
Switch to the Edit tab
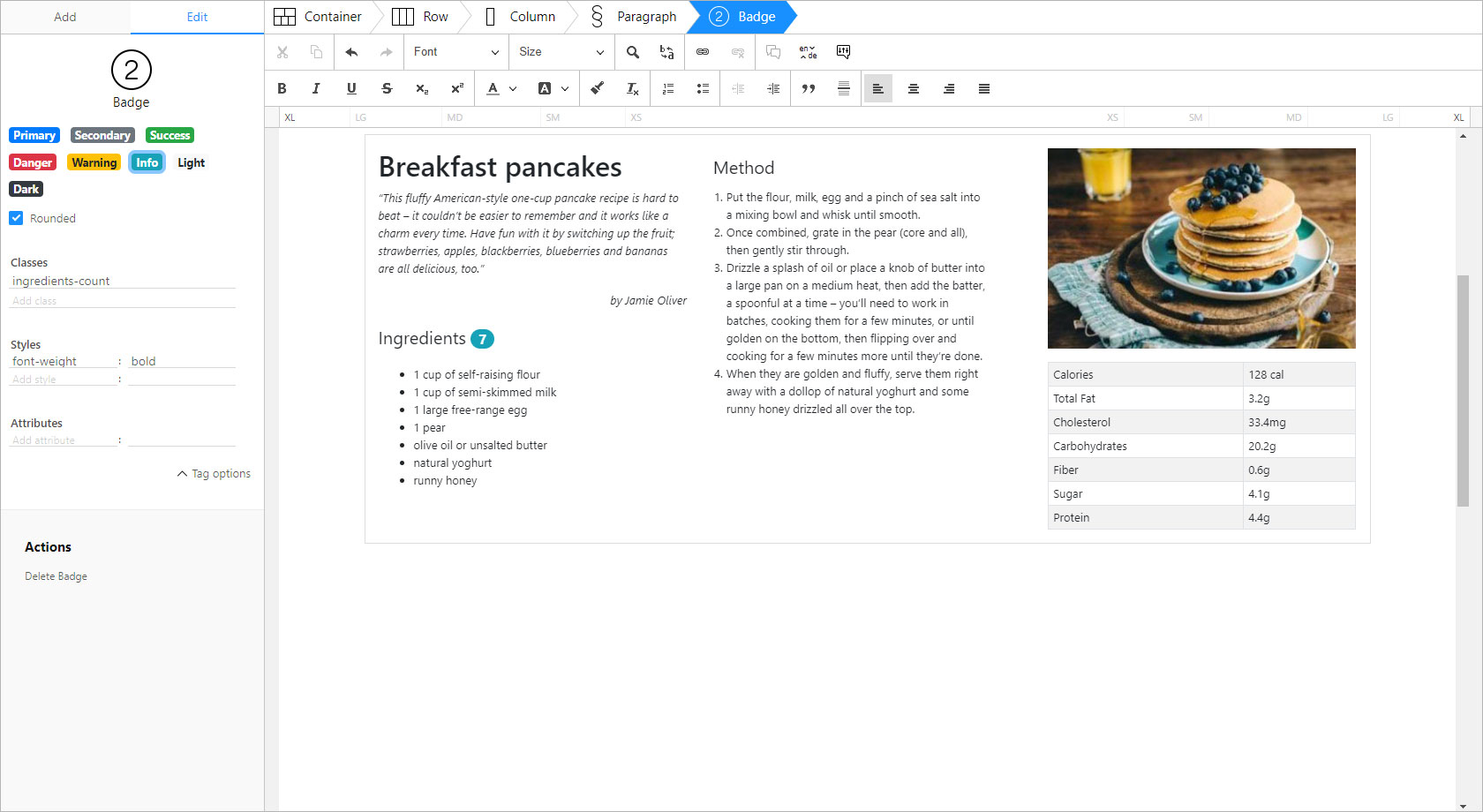(197, 17)
